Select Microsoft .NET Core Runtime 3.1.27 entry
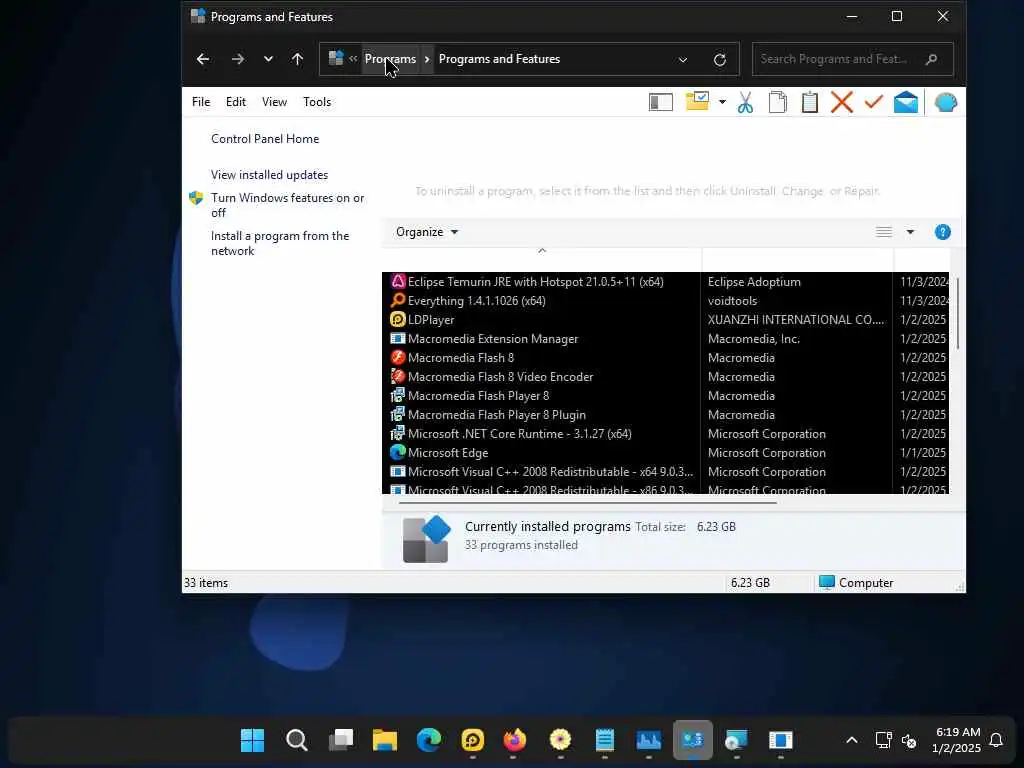 [x=665, y=433]
